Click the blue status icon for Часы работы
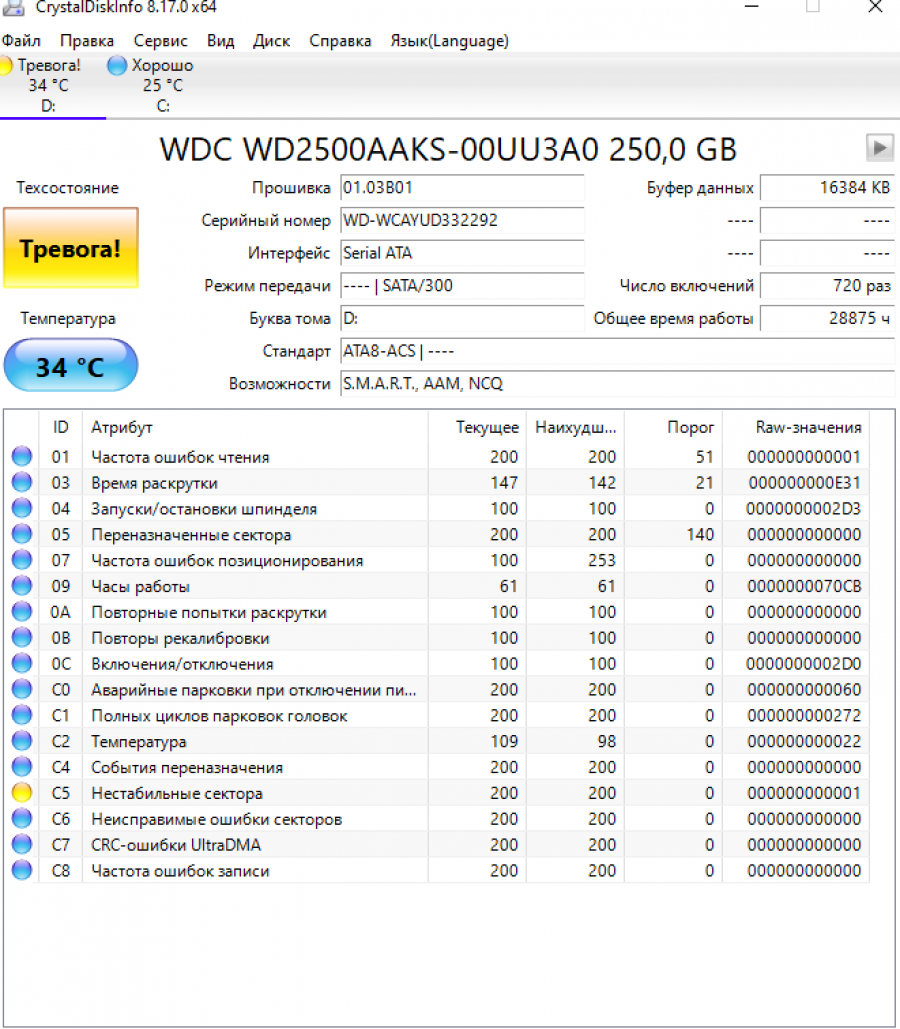The height and width of the screenshot is (1029, 900). point(21,586)
